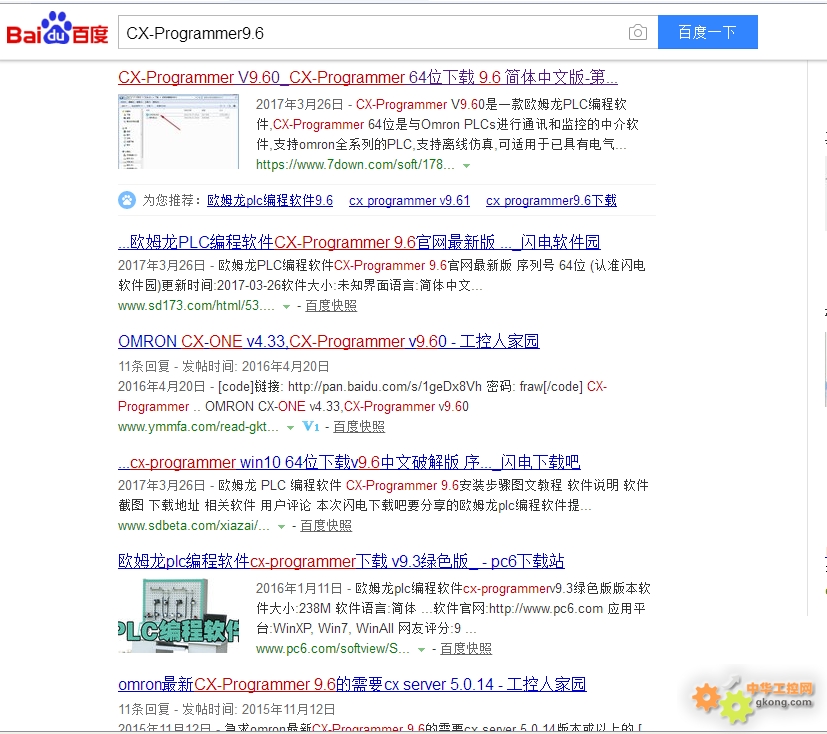Search suggestion 欧姆龙plc编程软件9.6

tap(270, 200)
